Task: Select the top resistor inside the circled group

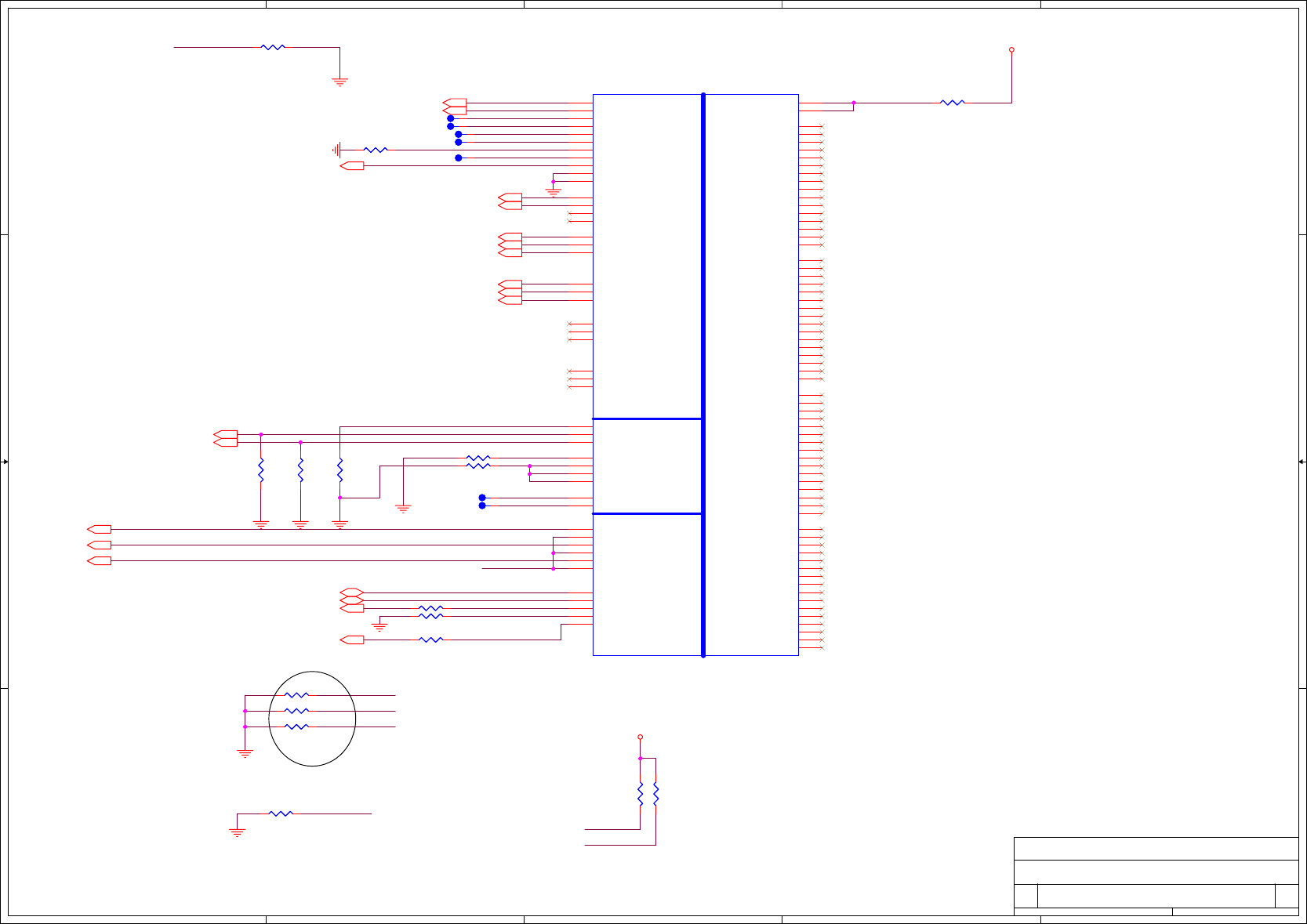Action: click(x=296, y=695)
